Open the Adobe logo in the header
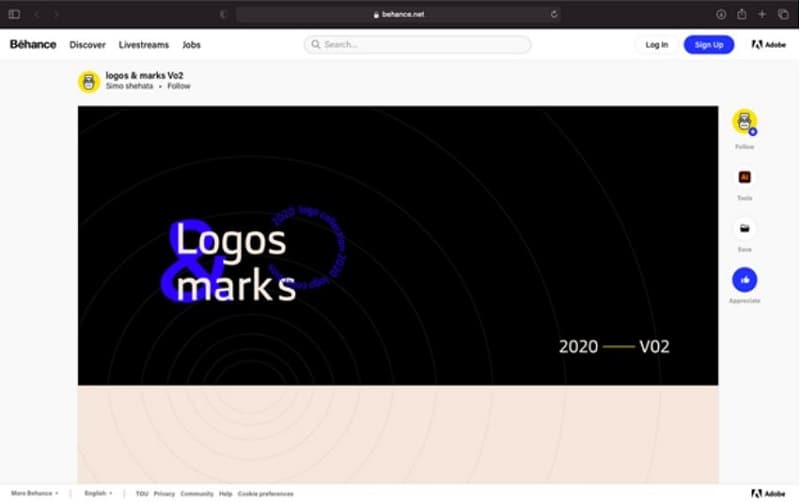 [768, 45]
